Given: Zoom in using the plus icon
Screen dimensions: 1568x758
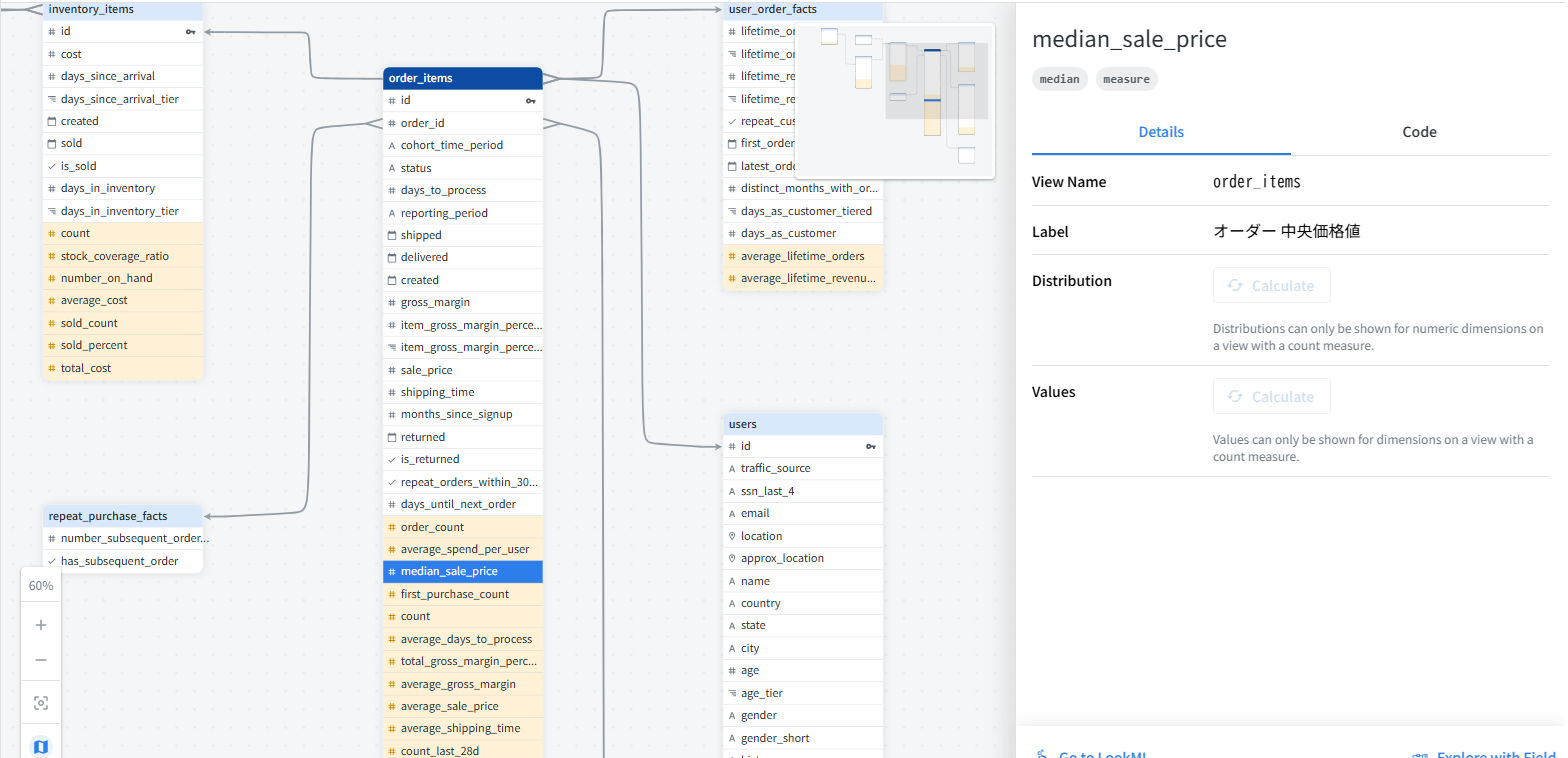Looking at the screenshot, I should [41, 625].
